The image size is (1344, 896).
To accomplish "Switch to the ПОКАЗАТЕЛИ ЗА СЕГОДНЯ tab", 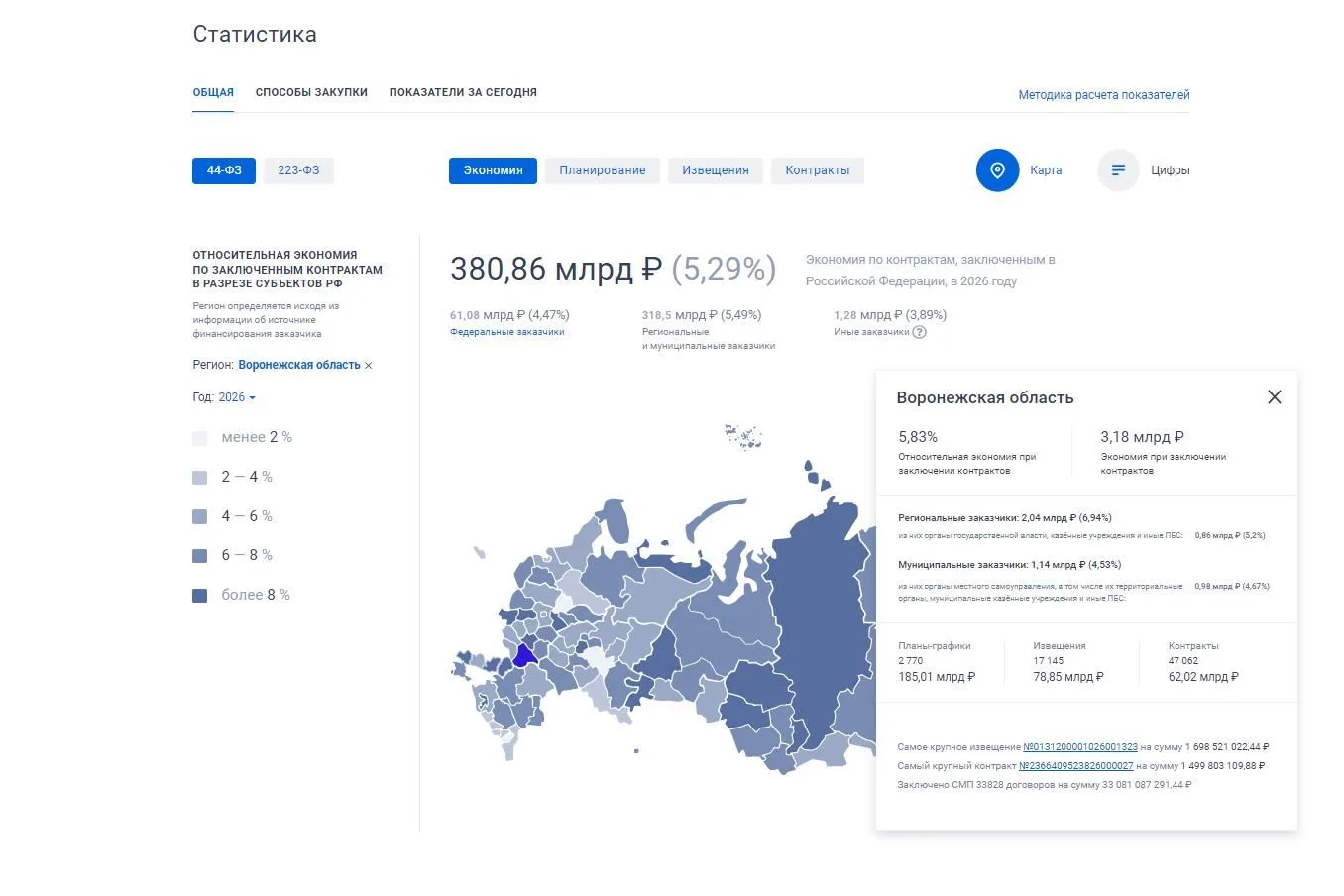I will [x=463, y=92].
